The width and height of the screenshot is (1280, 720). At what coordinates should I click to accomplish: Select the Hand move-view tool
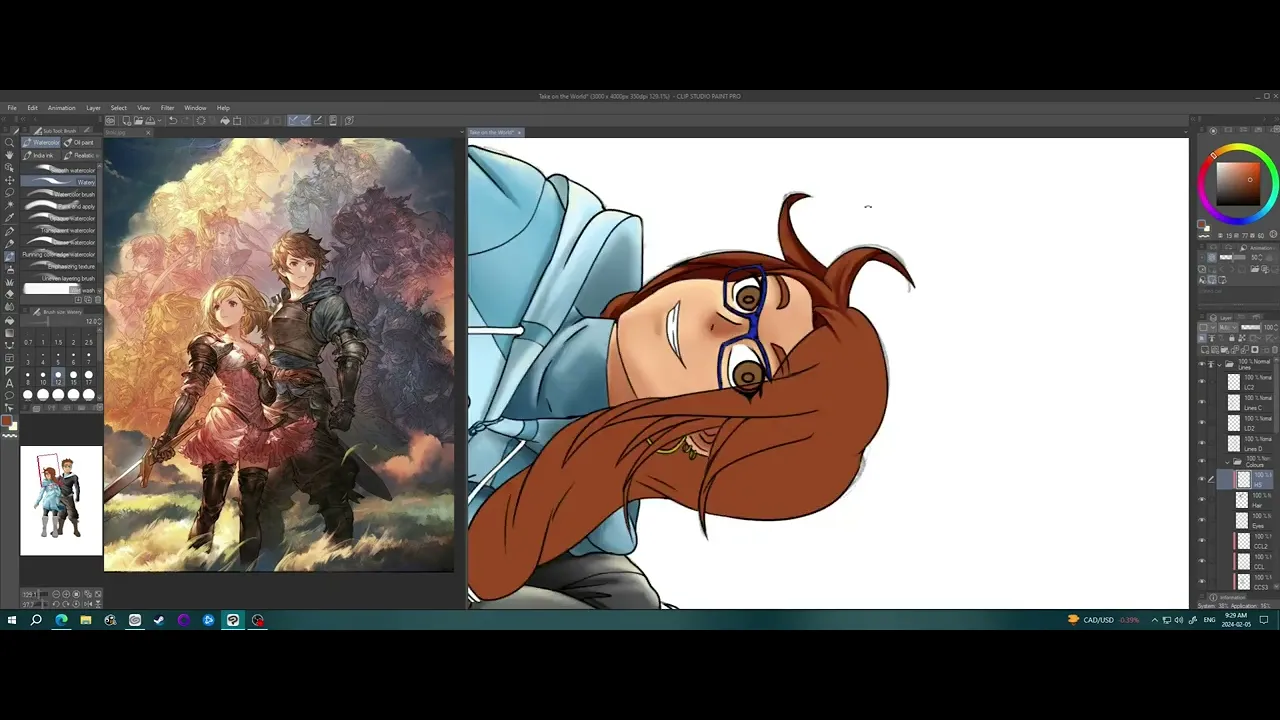[x=9, y=155]
